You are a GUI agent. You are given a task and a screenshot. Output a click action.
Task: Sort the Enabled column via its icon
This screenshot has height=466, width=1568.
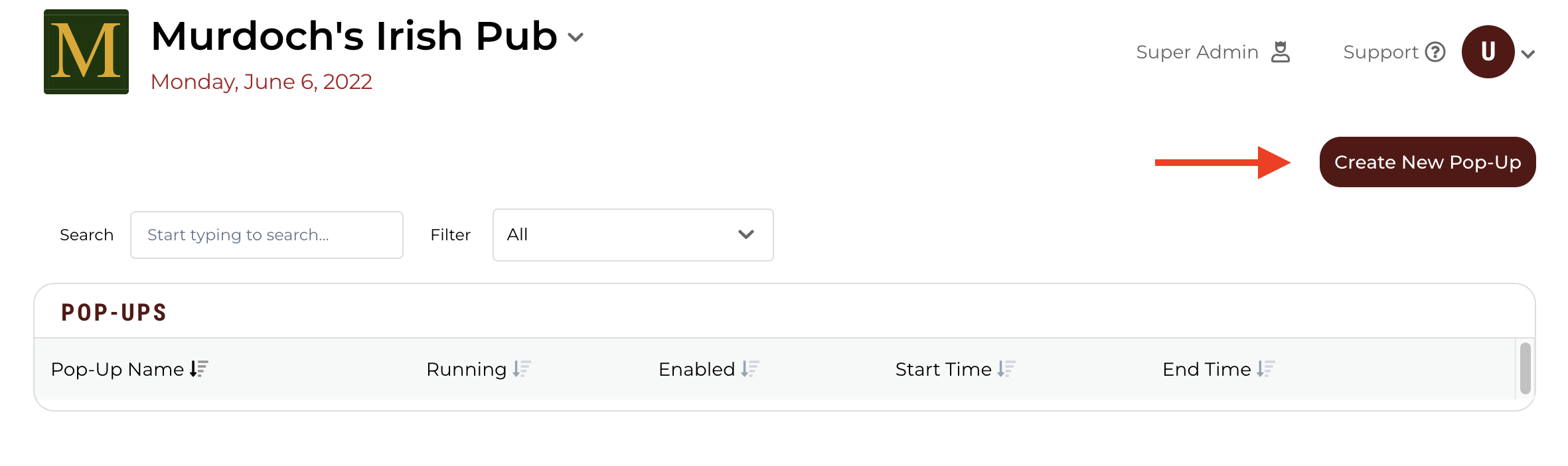click(750, 369)
